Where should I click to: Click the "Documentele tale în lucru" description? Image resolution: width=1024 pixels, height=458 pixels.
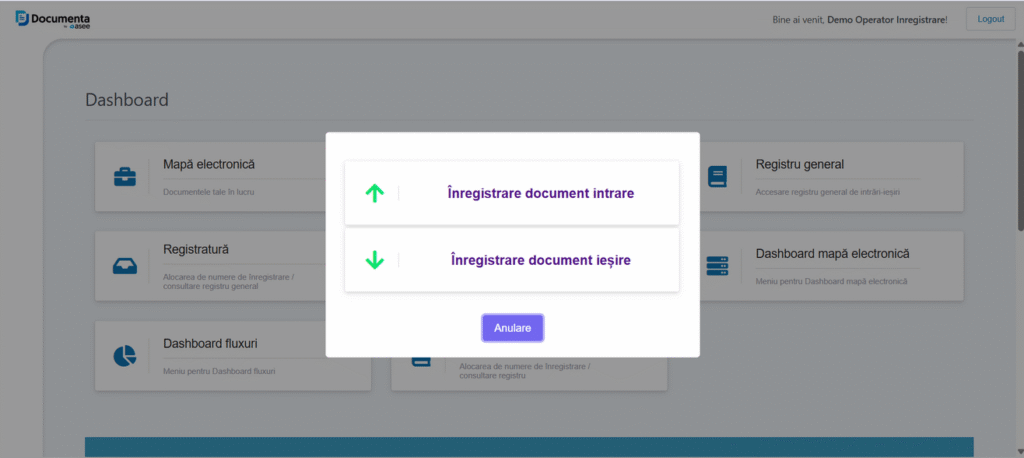point(201,191)
